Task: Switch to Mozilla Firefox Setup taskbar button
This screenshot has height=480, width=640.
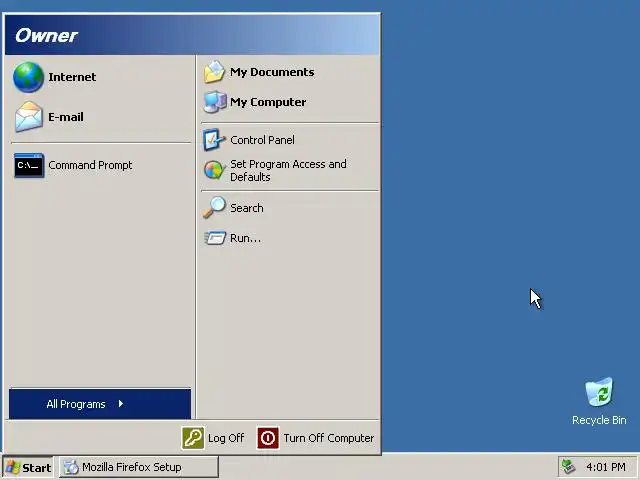Action: 139,467
